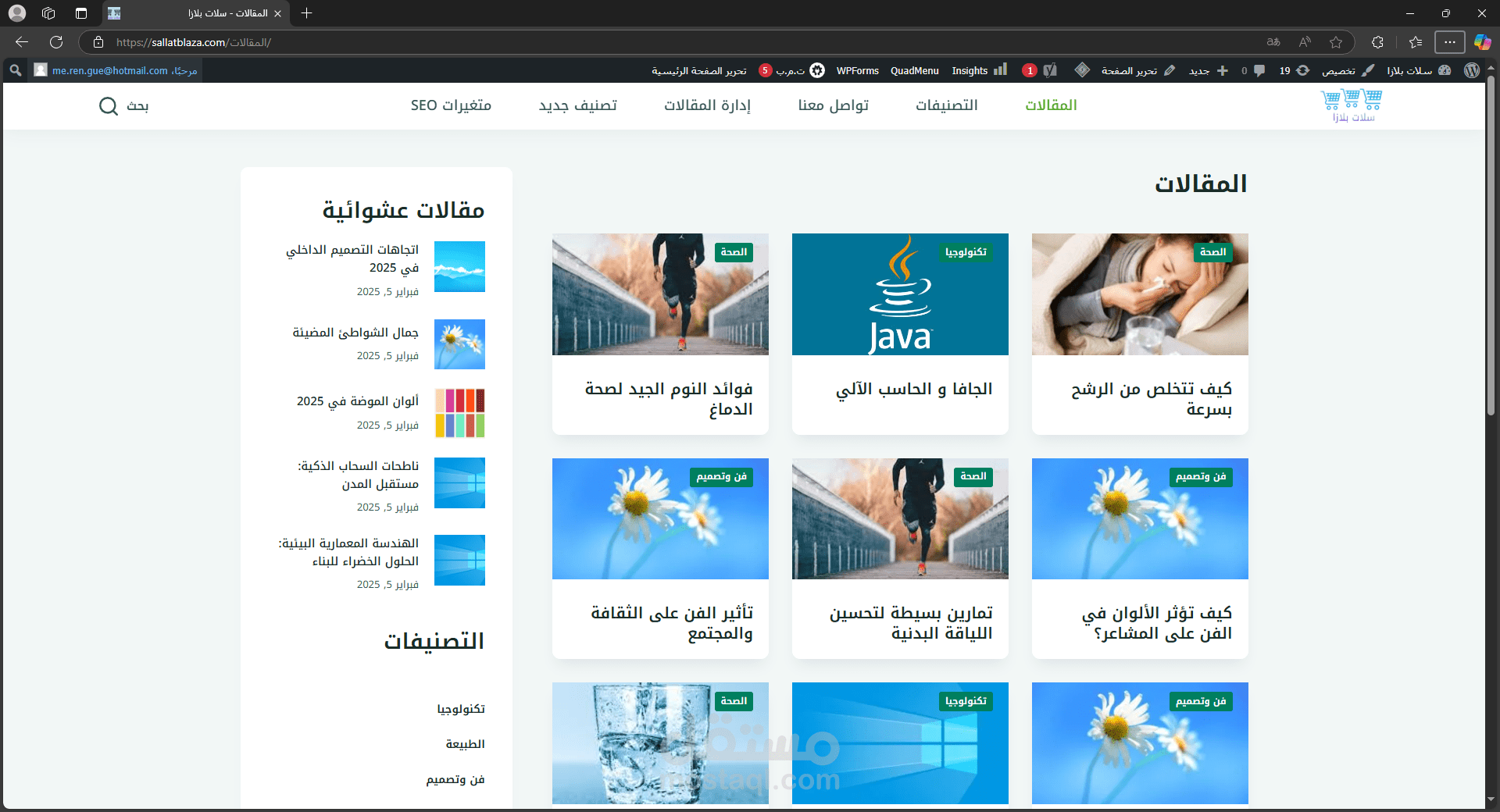The image size is (1500, 812).
Task: Click the ت.م.ب item with badge 5
Action: 791,70
